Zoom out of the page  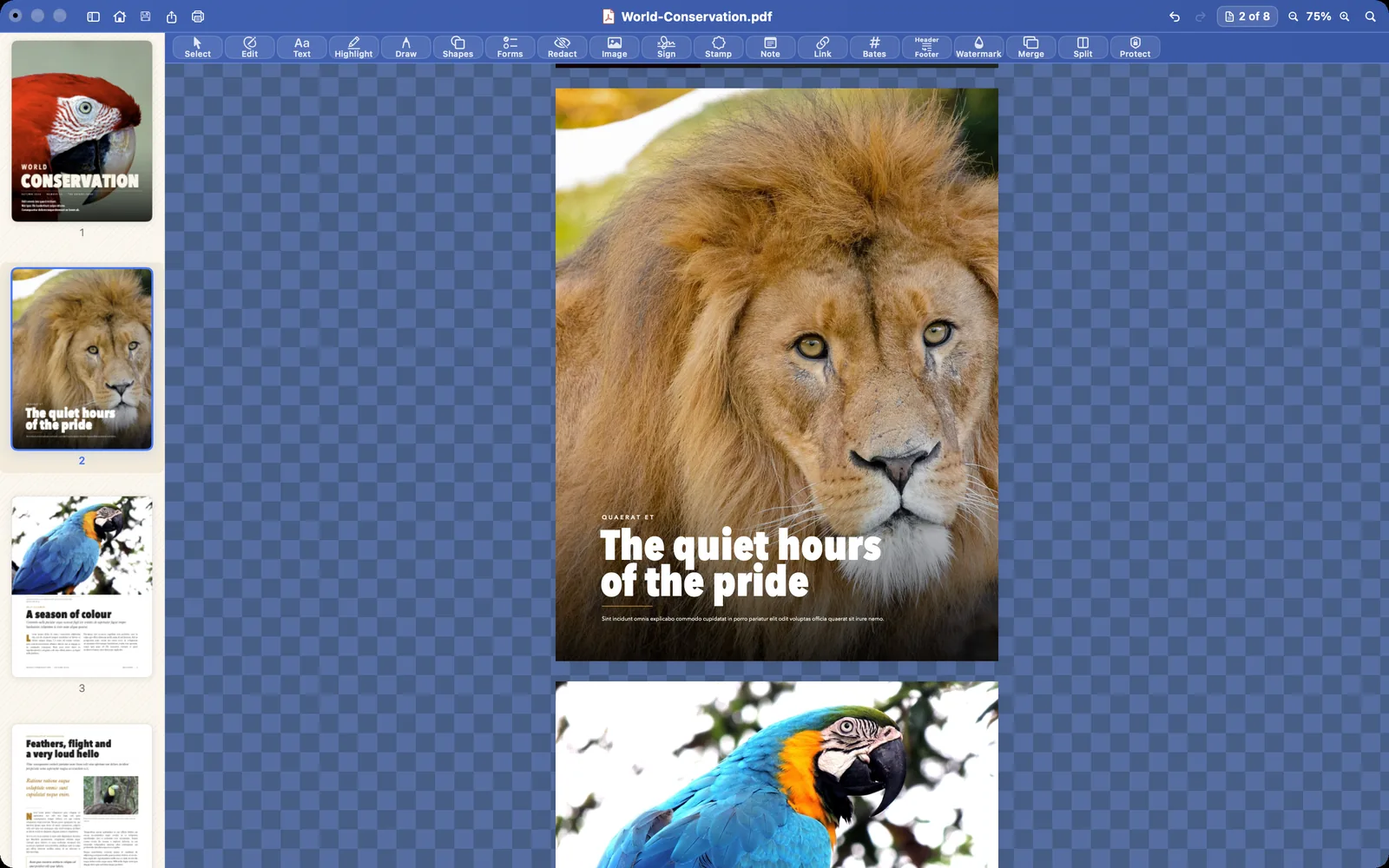(x=1294, y=16)
